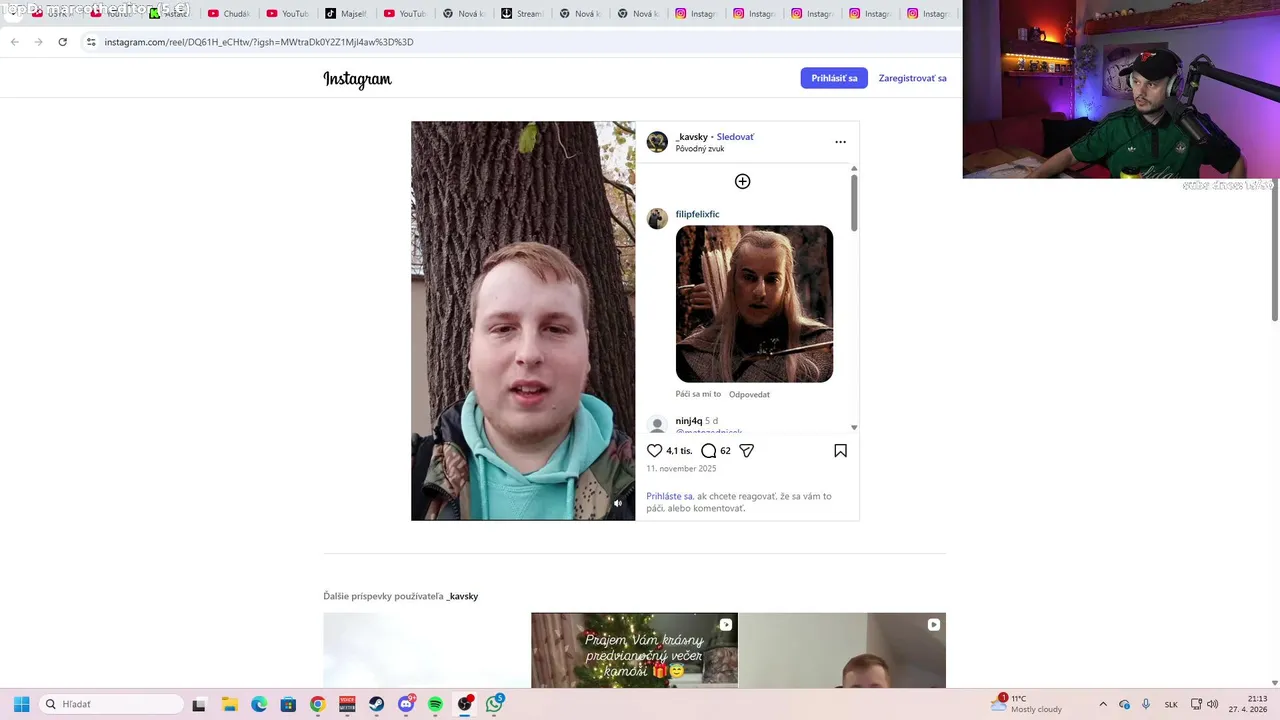The width and height of the screenshot is (1280, 720).
Task: Click the comments scroll-up arrow
Action: (854, 168)
